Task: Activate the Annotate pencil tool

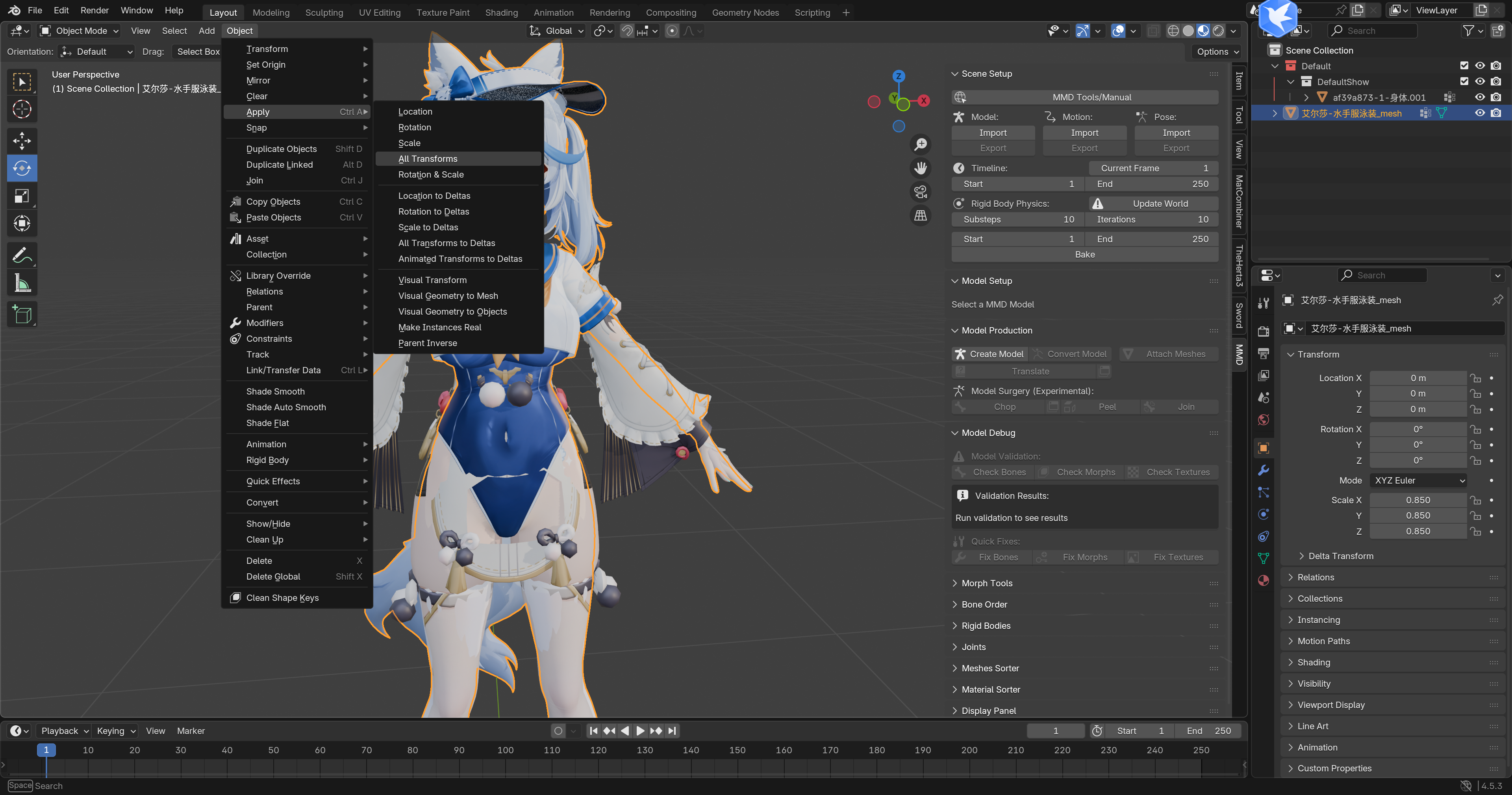Action: click(x=22, y=255)
